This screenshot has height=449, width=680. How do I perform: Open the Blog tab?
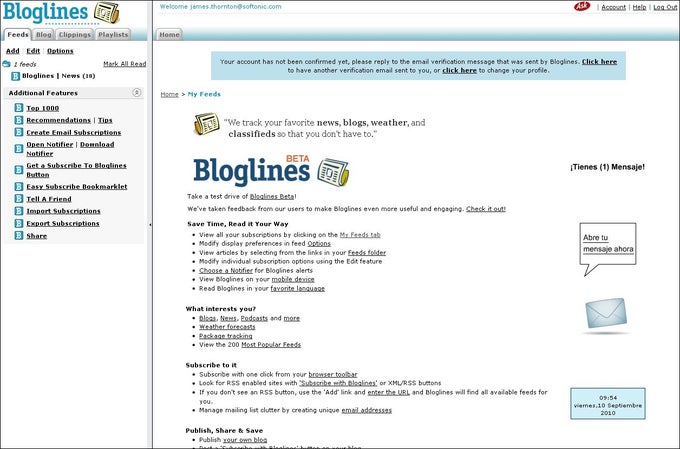click(43, 35)
